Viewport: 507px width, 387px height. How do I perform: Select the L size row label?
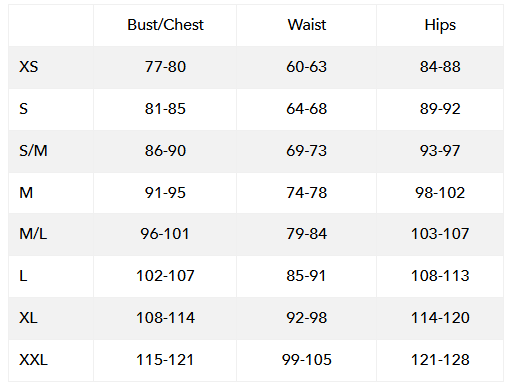(x=23, y=276)
